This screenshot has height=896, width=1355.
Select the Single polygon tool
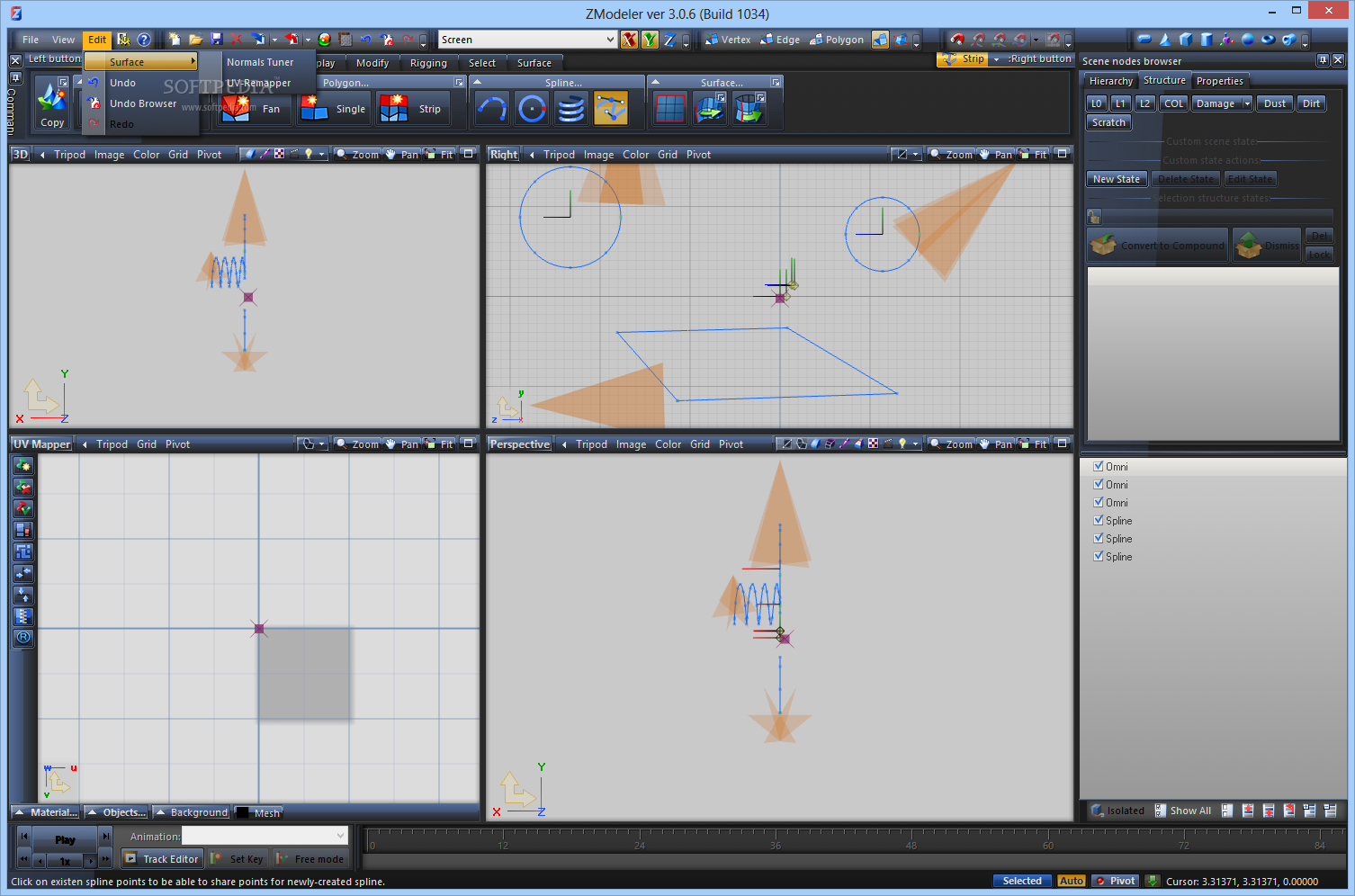pos(333,109)
